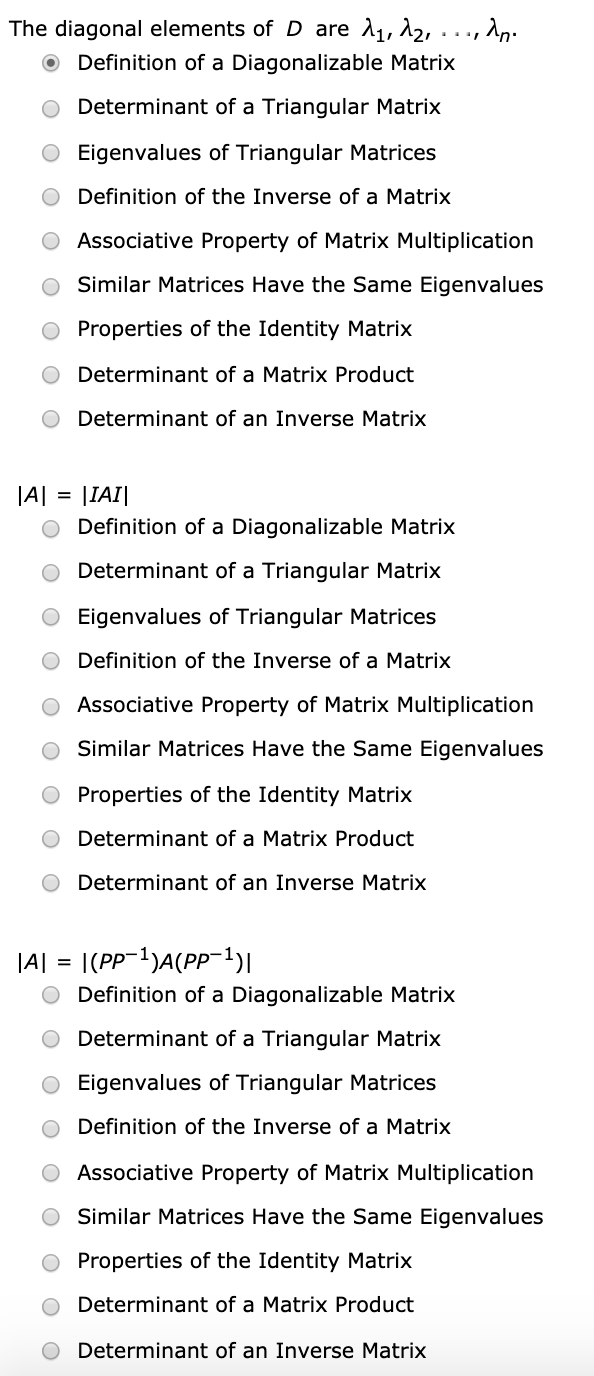Screen dimensions: 594x1376
Task: Select 'Associative Property of Matrix Multiplication' in the first group
Action: [50, 240]
